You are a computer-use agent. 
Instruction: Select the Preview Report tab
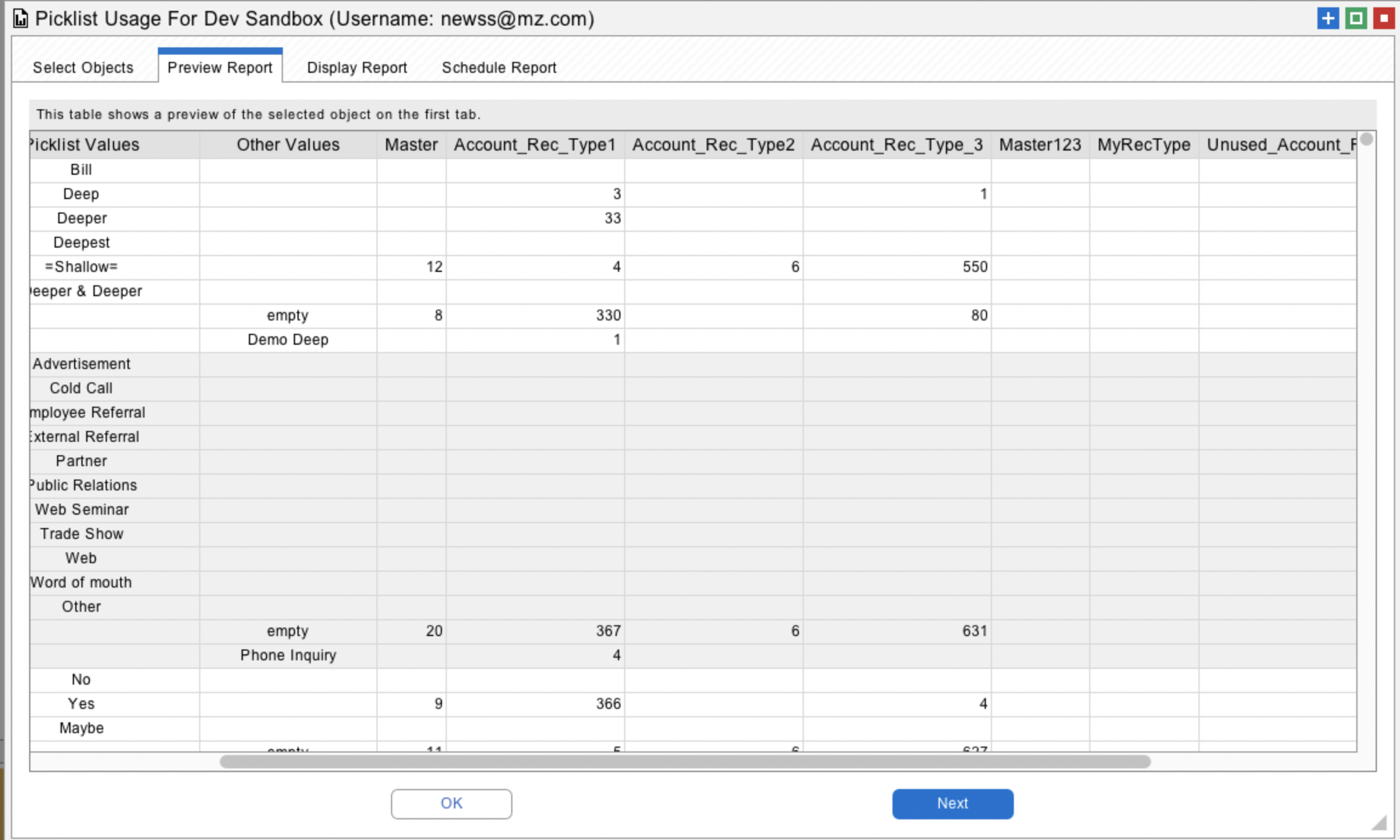click(x=220, y=67)
